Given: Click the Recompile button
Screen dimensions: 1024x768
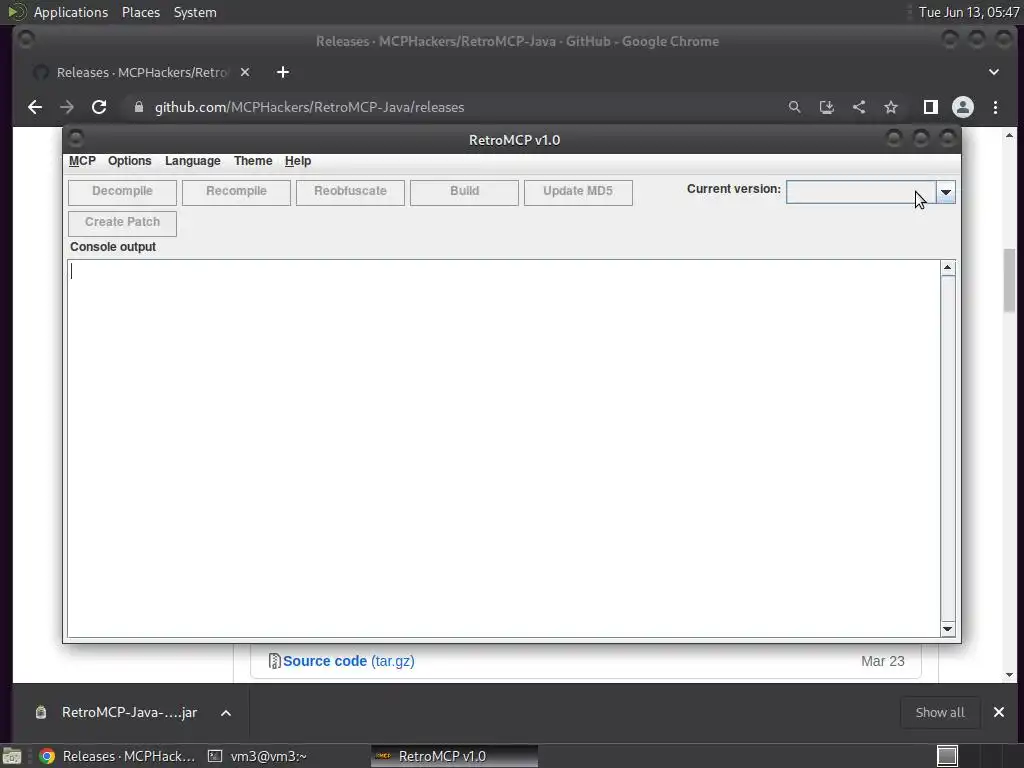Looking at the screenshot, I should [x=236, y=192].
